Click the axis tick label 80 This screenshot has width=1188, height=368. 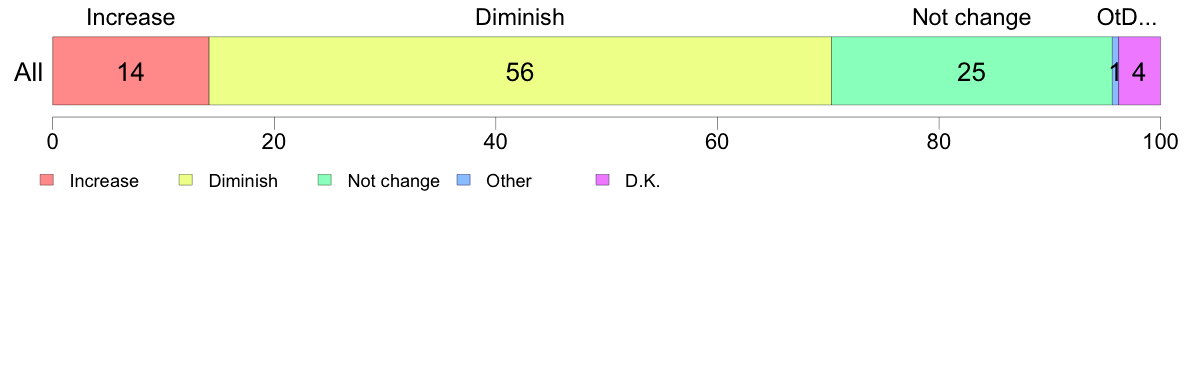pyautogui.click(x=939, y=141)
